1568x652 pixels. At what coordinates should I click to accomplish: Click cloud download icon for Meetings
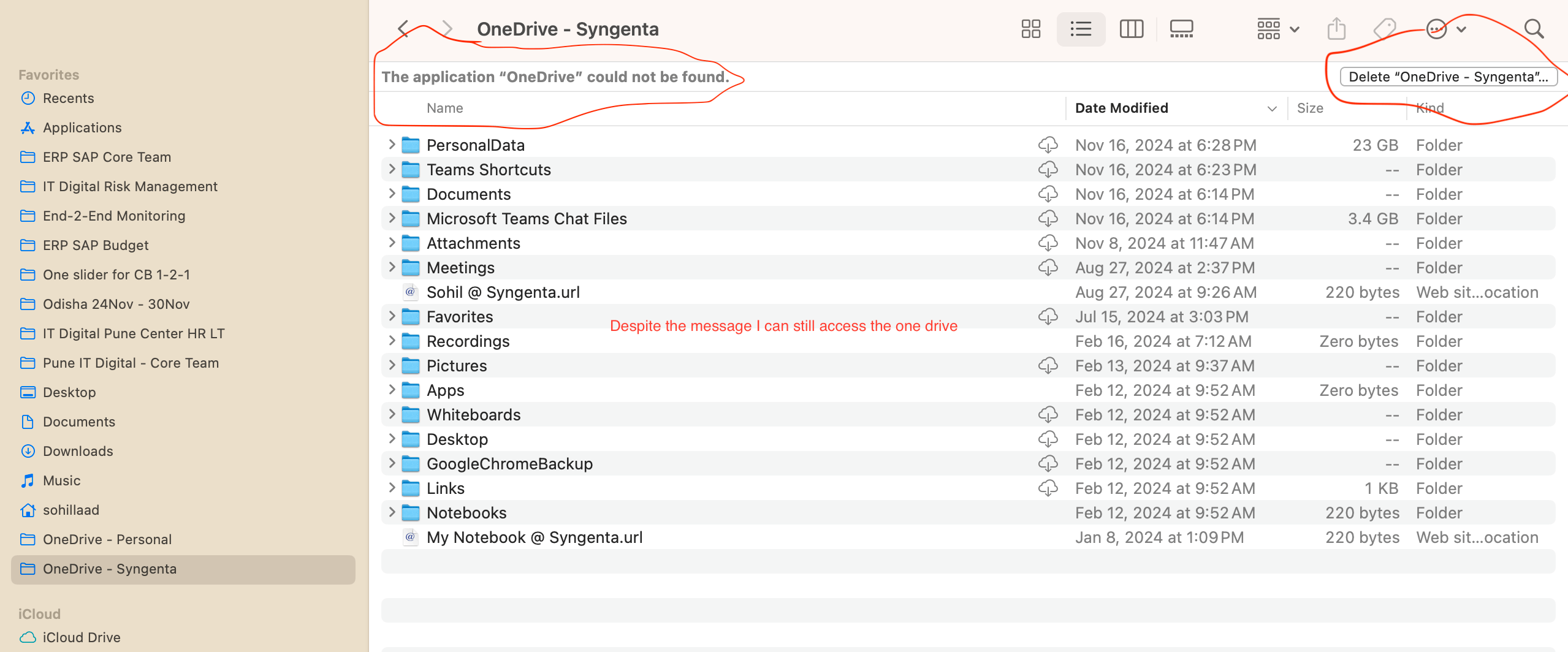[1048, 267]
